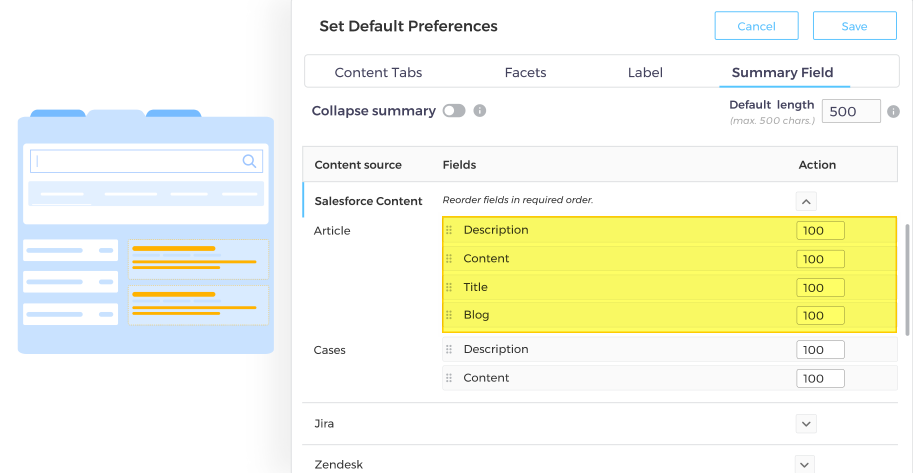
Task: Click drag handle for Article Content field
Action: tap(449, 259)
